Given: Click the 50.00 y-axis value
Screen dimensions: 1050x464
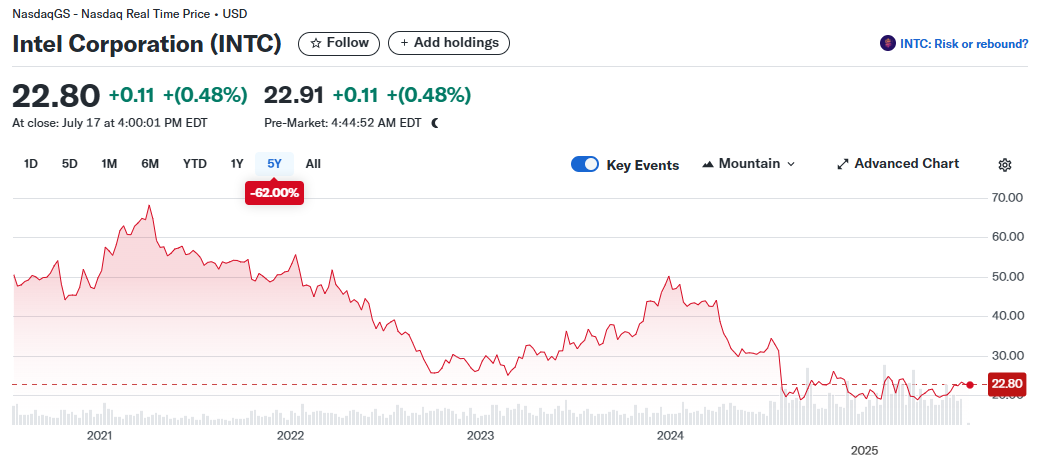Looking at the screenshot, I should coord(1006,277).
